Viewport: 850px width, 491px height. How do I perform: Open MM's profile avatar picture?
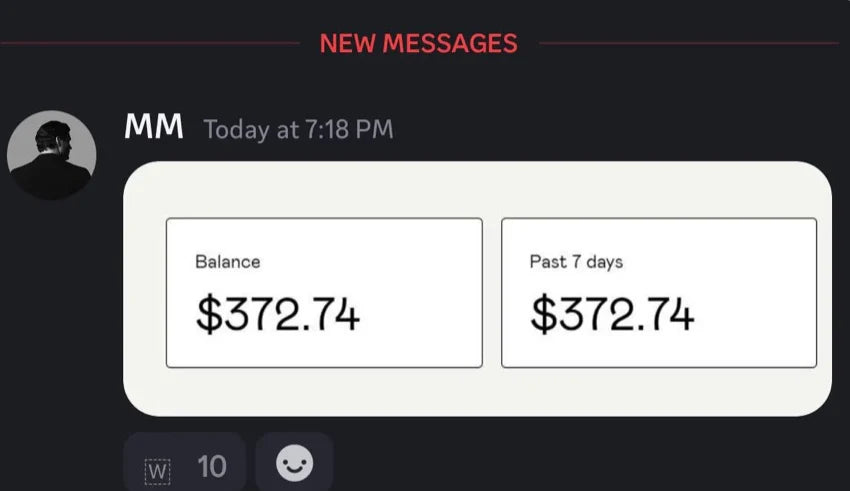tap(52, 154)
